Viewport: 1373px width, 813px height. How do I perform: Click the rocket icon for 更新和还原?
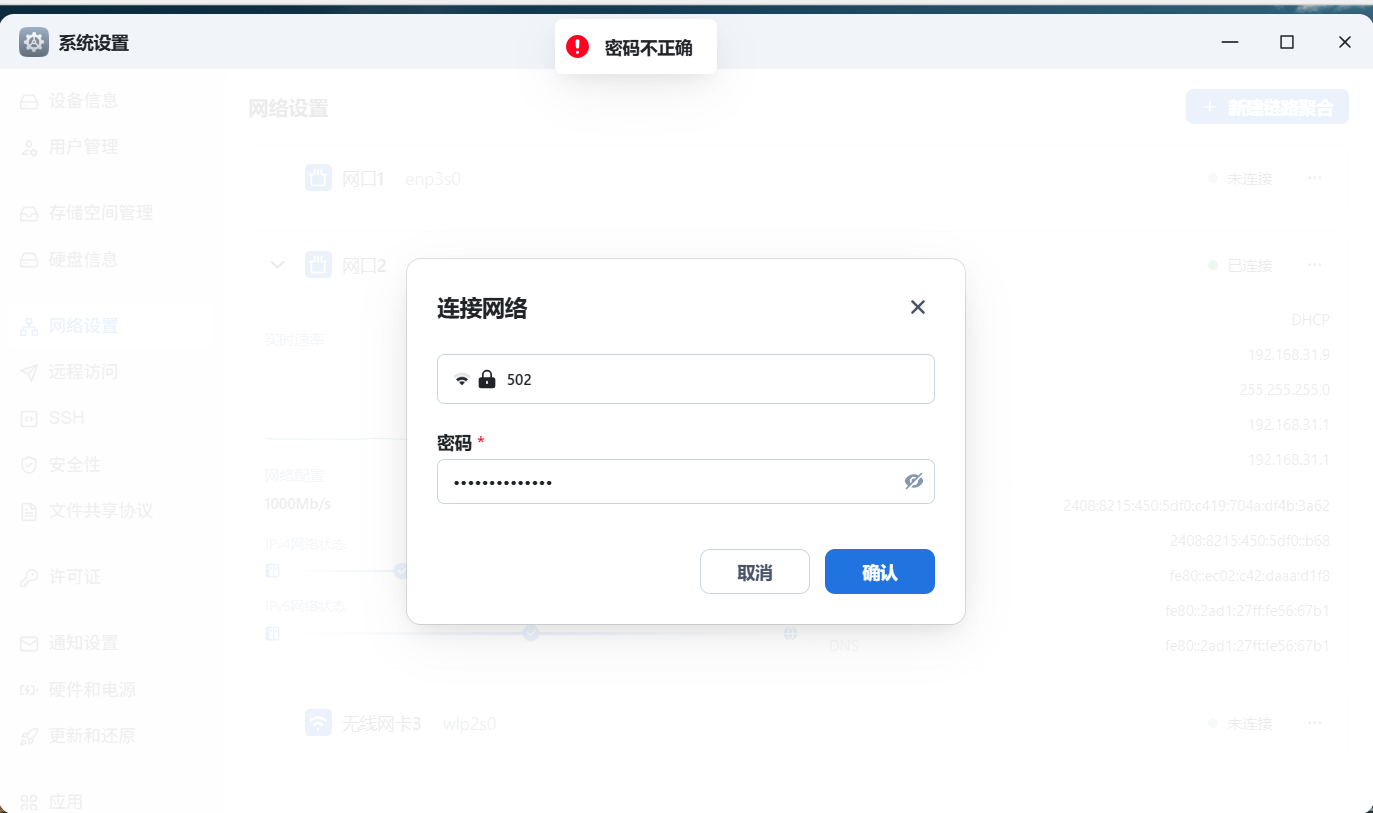(30, 736)
